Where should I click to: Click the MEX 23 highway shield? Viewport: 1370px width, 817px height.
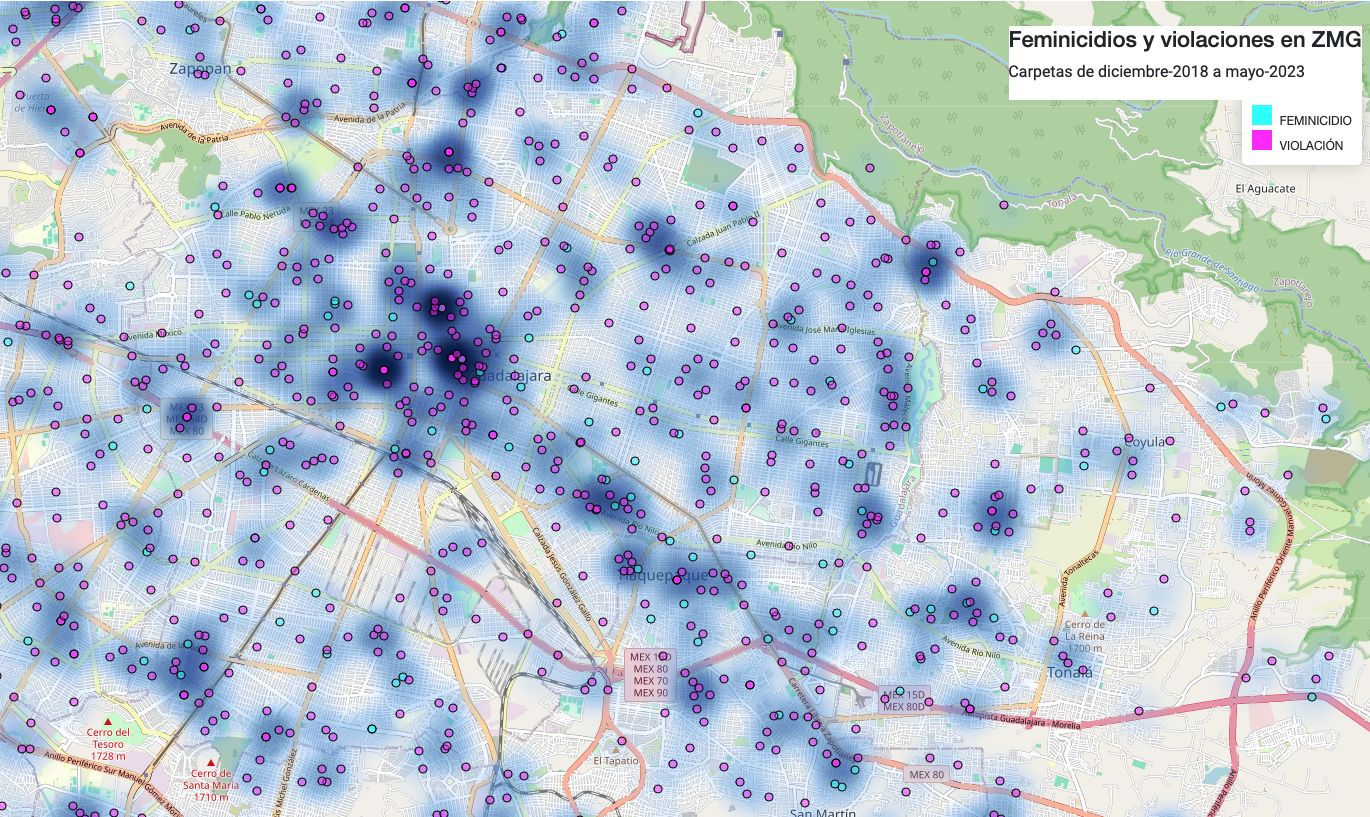[x=317, y=212]
